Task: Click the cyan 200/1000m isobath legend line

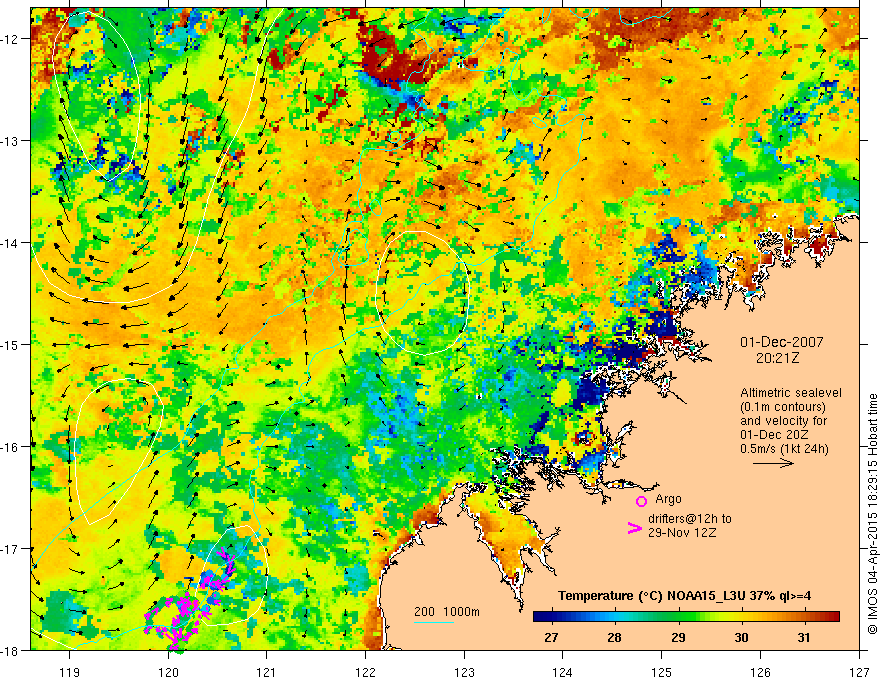Action: click(x=434, y=622)
